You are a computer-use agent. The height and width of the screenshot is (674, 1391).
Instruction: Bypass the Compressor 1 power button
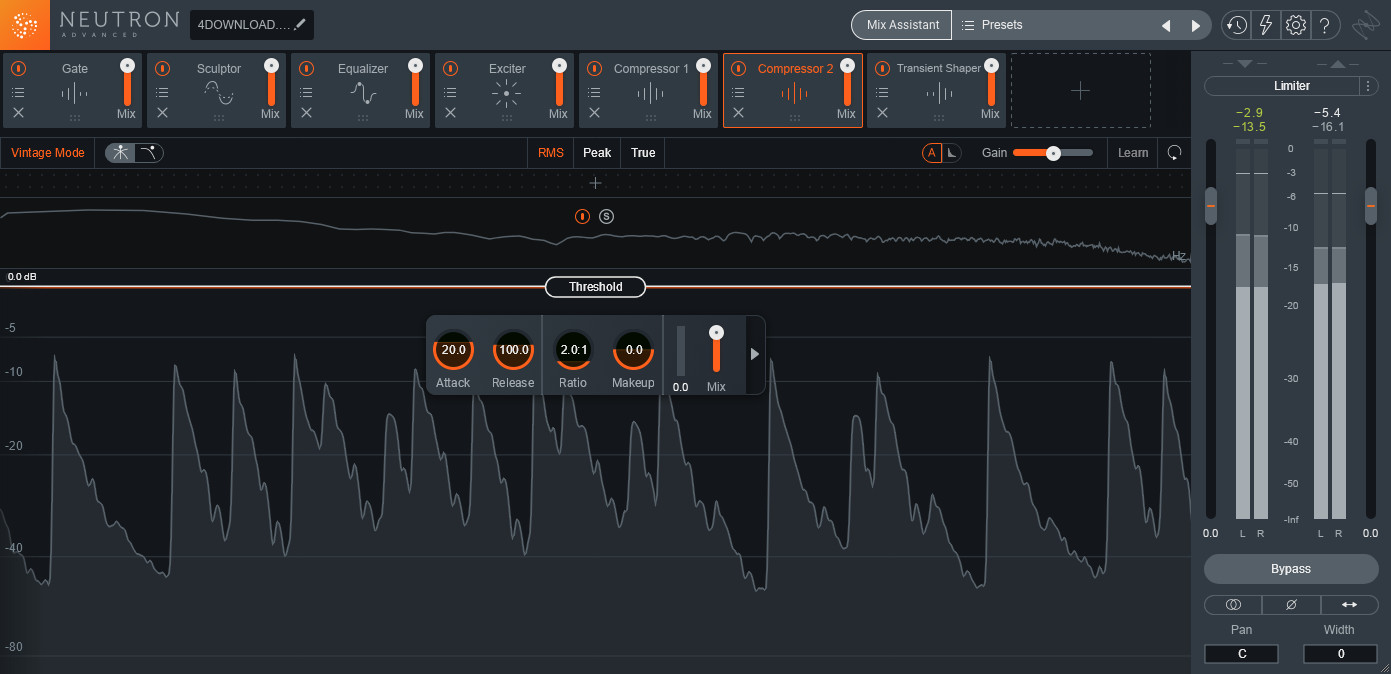(594, 69)
